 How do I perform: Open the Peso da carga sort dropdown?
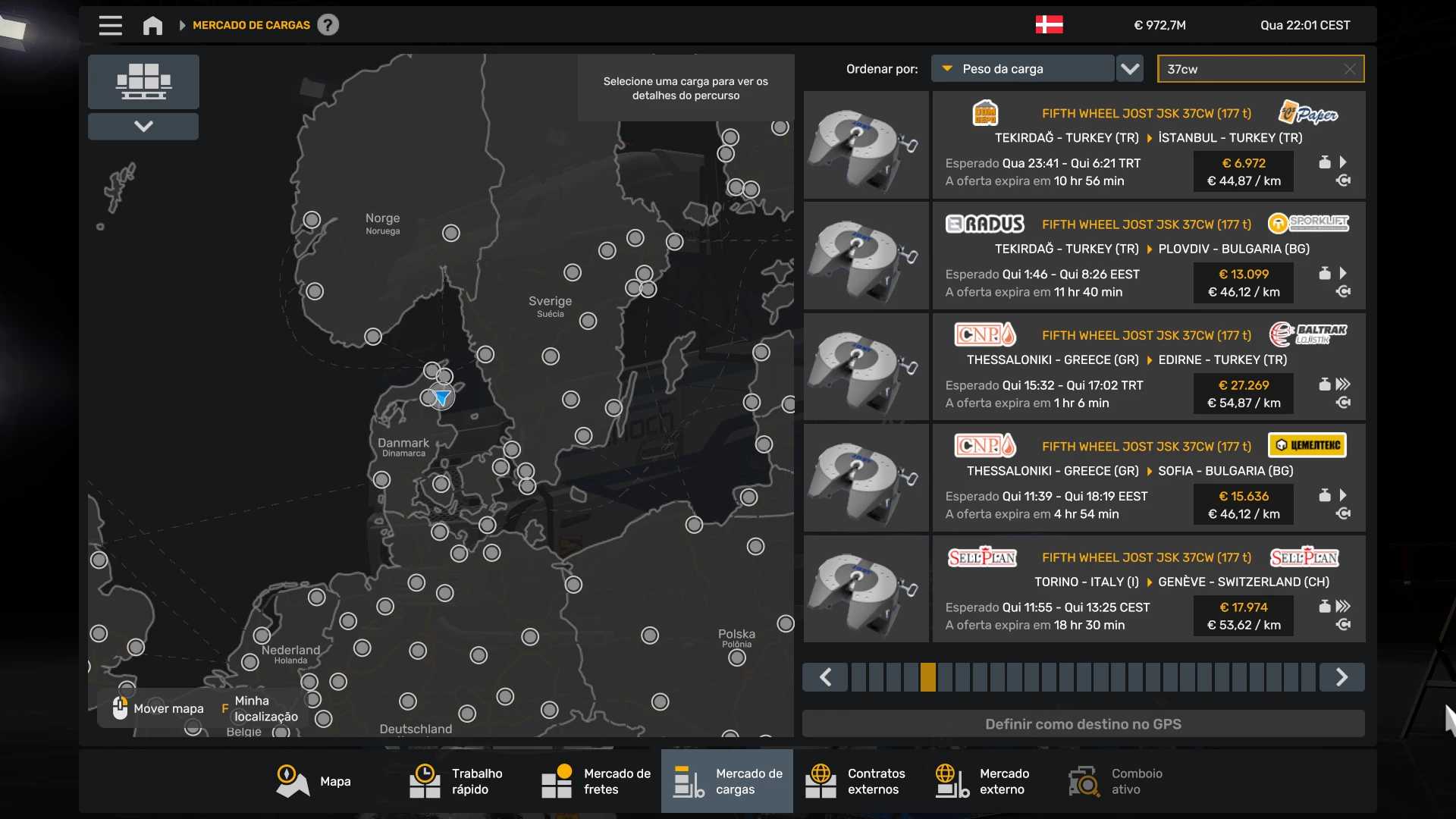1022,69
